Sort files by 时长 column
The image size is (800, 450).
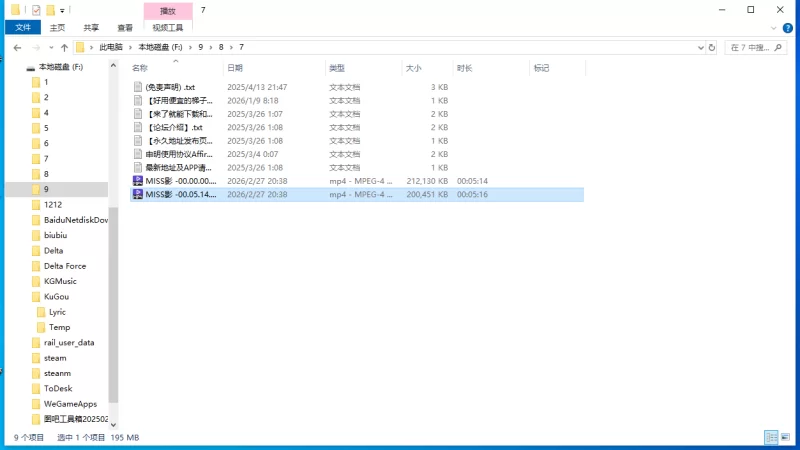(x=464, y=68)
